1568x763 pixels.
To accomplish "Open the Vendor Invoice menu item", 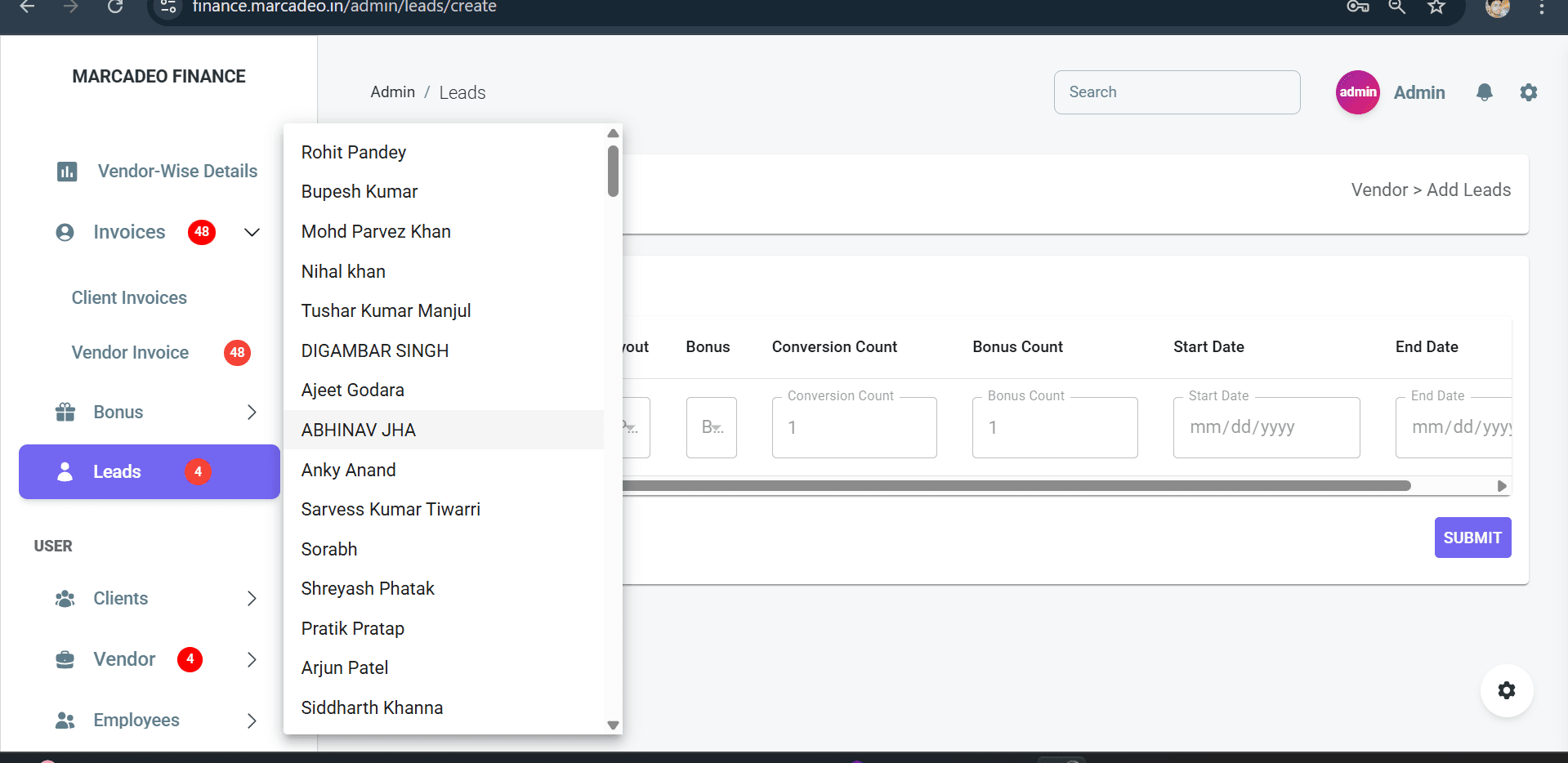I will point(129,352).
